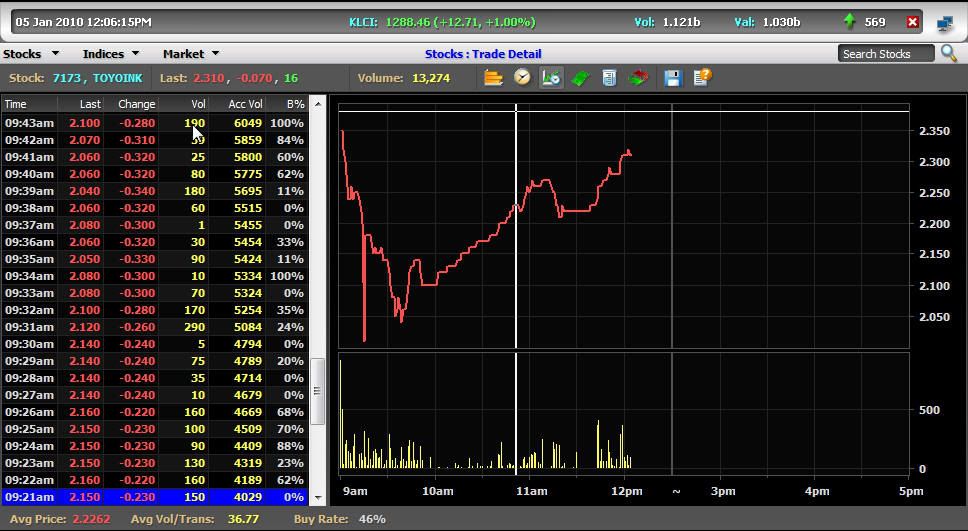This screenshot has height=531, width=968.
Task: Expand the Stocks dropdown menu
Action: click(x=31, y=54)
